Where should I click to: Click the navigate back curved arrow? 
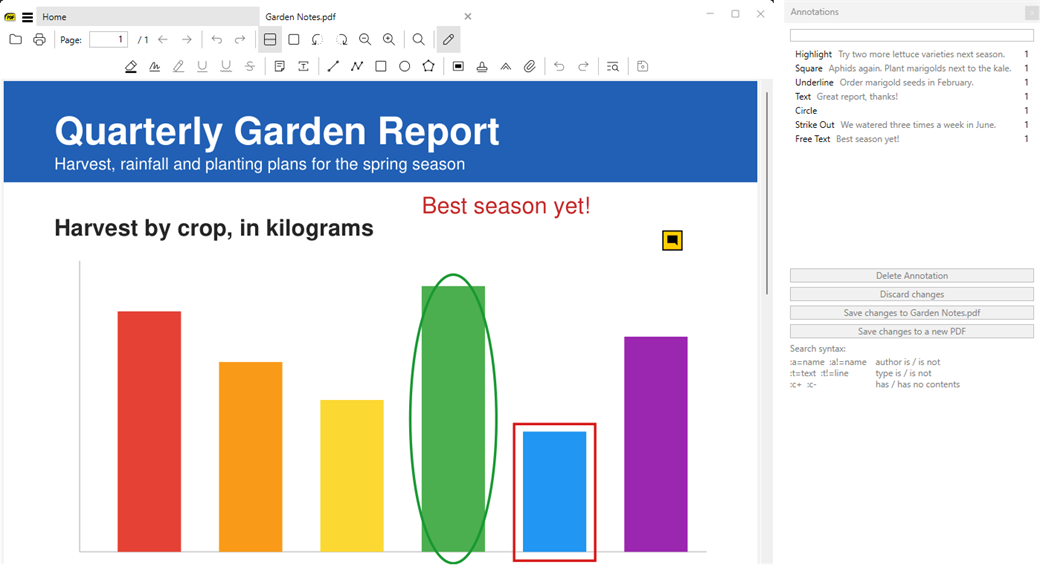217,40
